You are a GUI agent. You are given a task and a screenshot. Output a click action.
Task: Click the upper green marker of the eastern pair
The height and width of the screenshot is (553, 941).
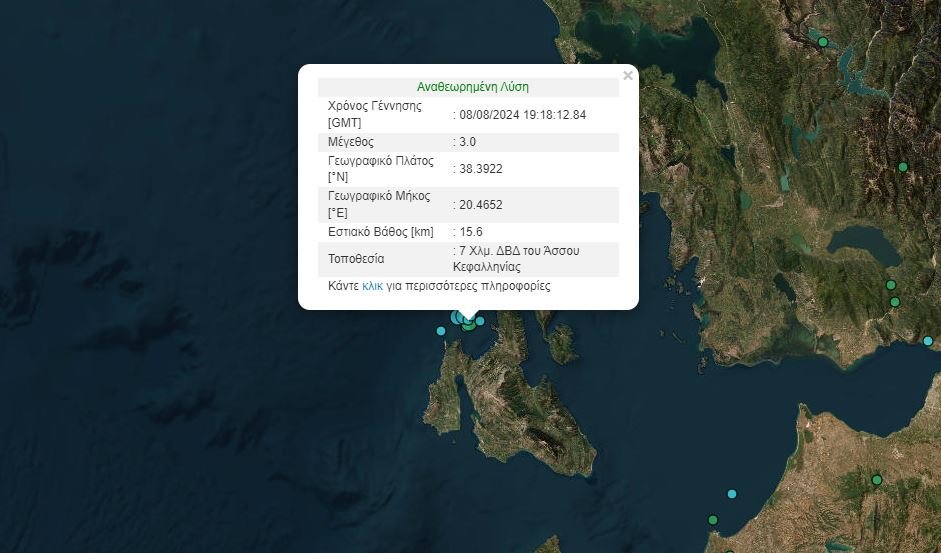coord(891,285)
